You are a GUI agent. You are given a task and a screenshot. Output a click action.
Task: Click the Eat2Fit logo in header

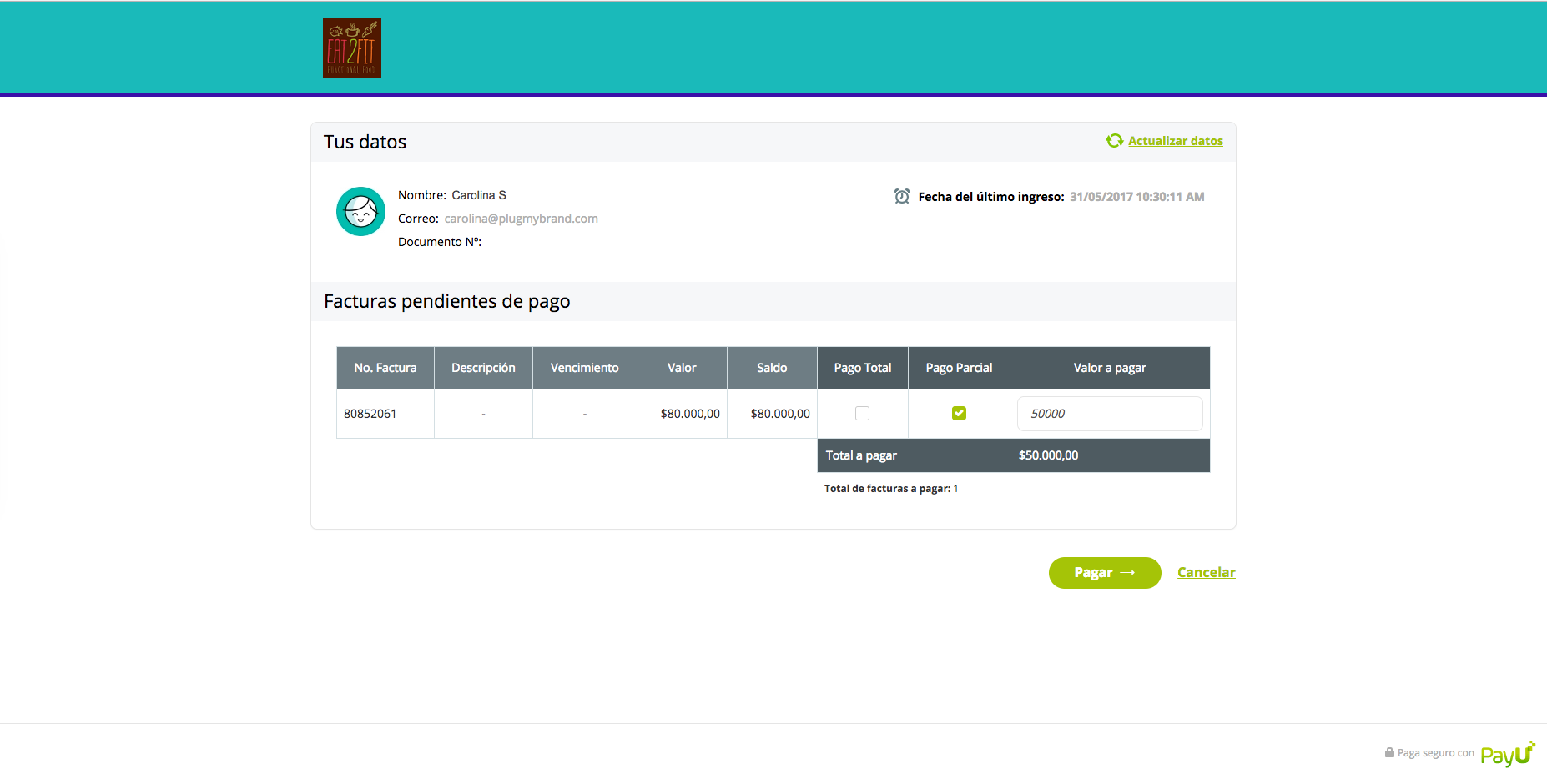coord(351,48)
